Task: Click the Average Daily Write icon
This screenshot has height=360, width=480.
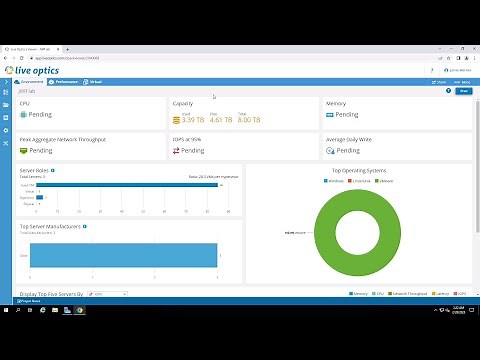Action: [330, 151]
